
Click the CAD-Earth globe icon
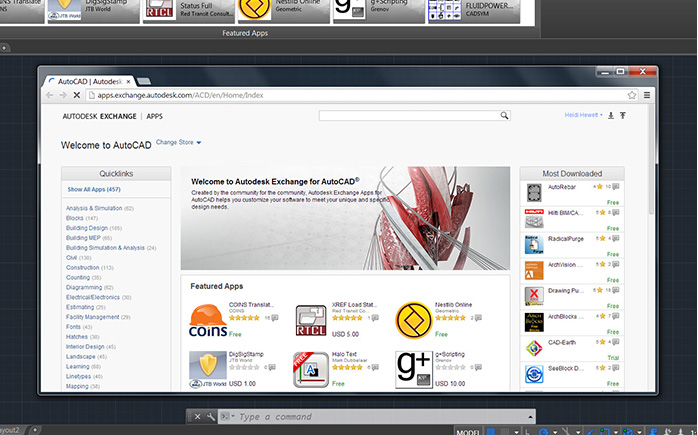coord(534,348)
